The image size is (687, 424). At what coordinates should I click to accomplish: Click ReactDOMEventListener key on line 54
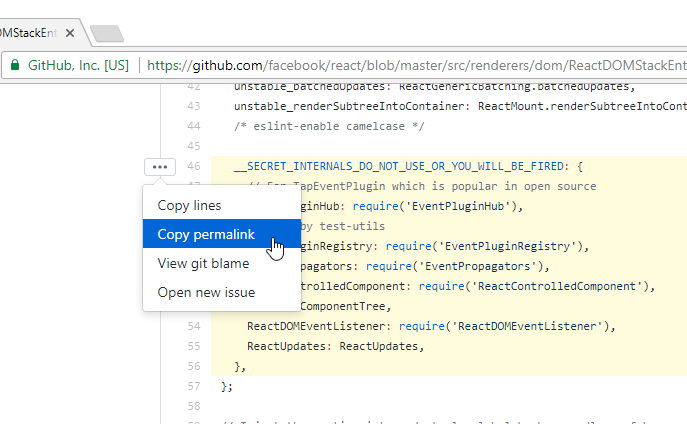pos(316,326)
